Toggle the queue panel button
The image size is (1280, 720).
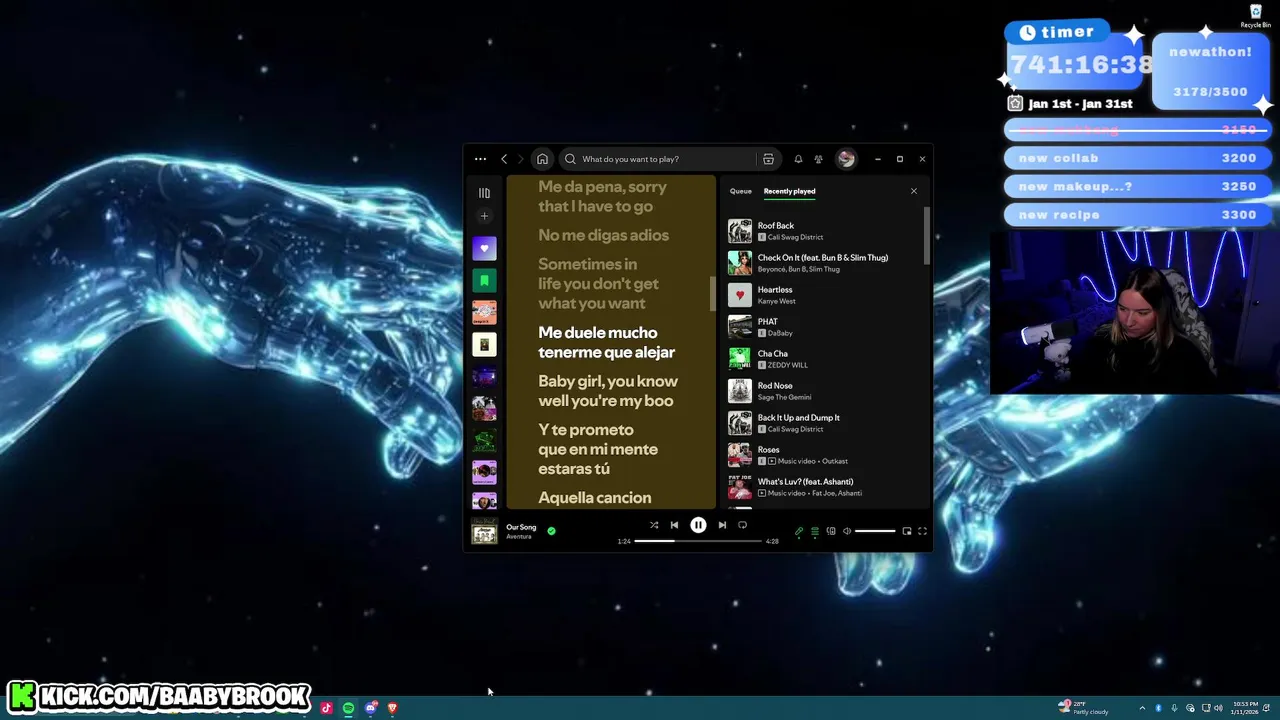tap(815, 531)
